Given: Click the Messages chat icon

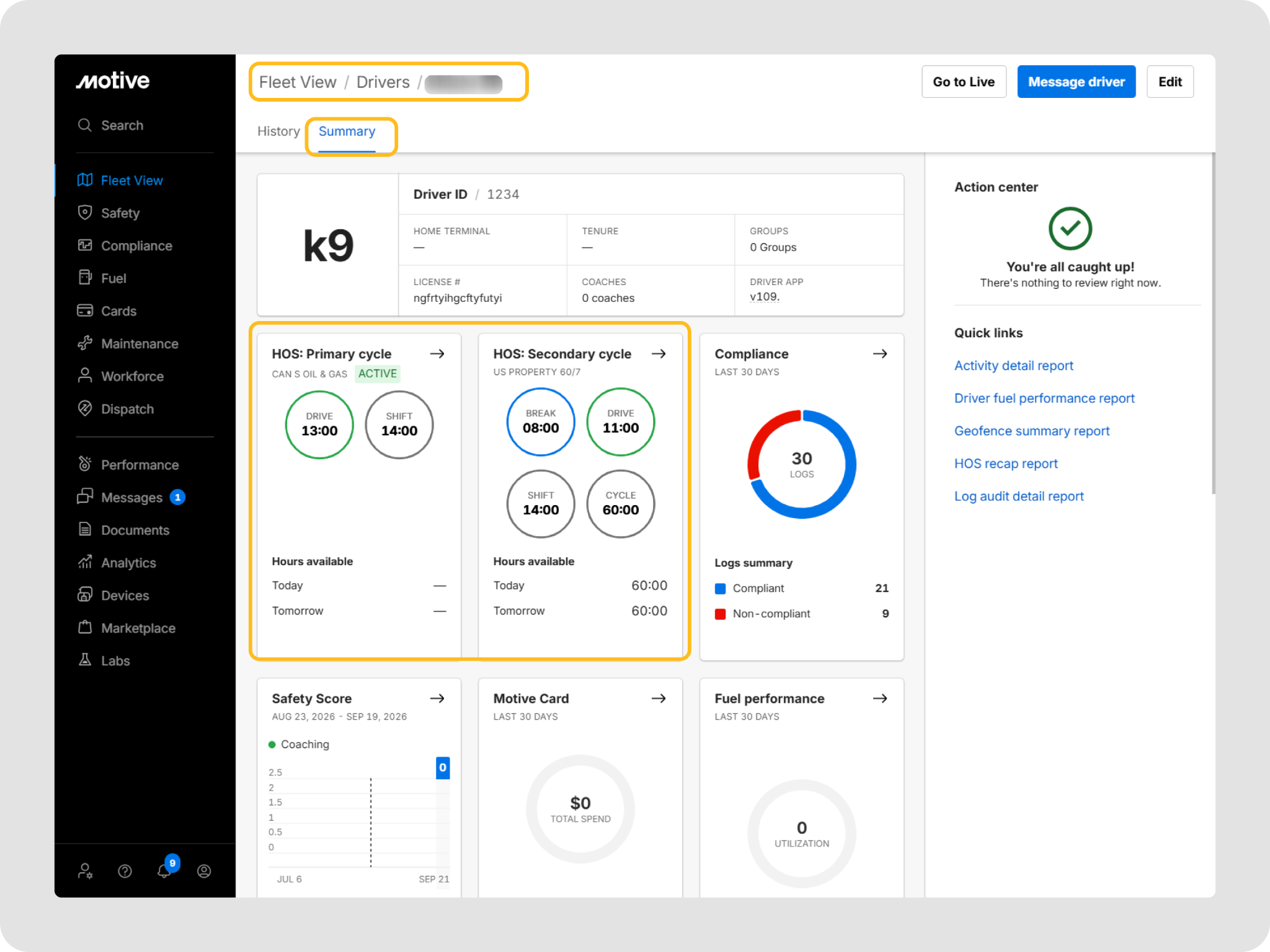Looking at the screenshot, I should [x=85, y=497].
